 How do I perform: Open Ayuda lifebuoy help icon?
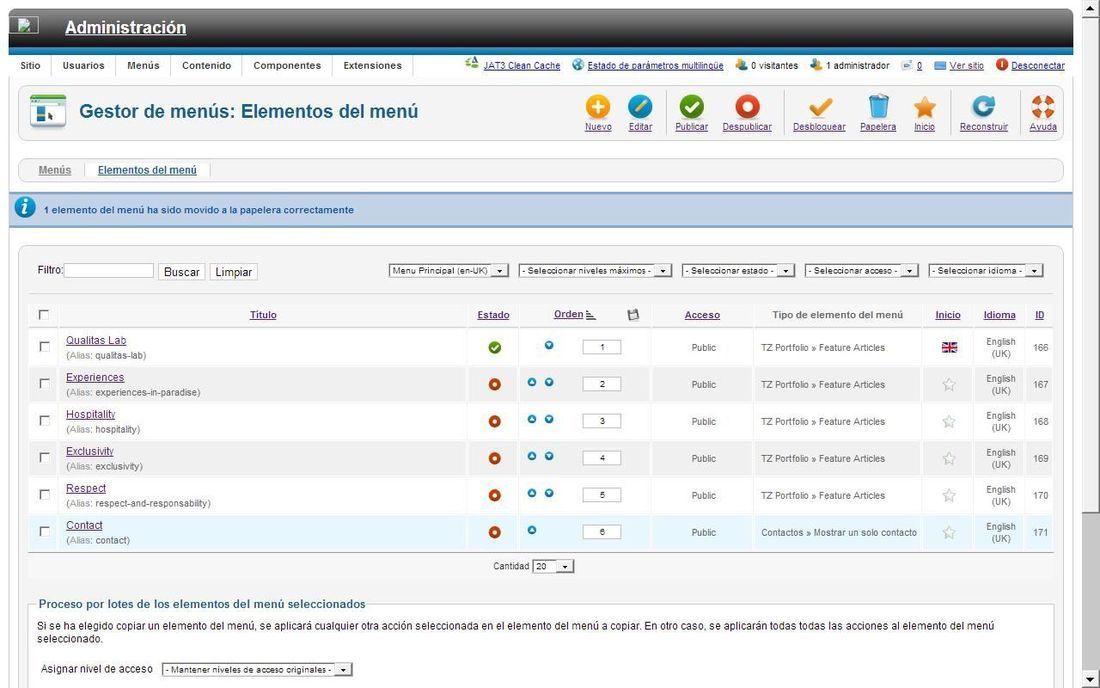point(1043,107)
